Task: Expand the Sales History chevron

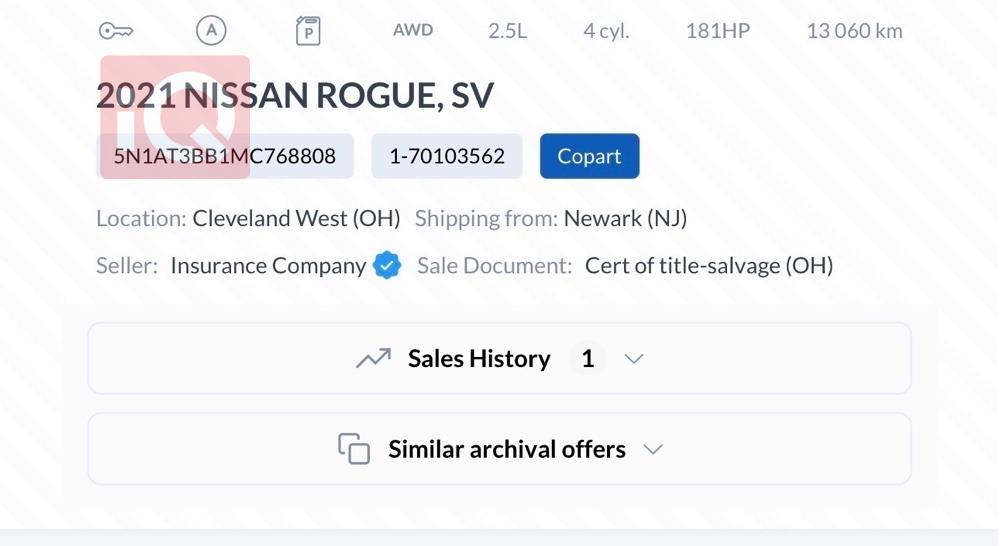Action: point(634,359)
